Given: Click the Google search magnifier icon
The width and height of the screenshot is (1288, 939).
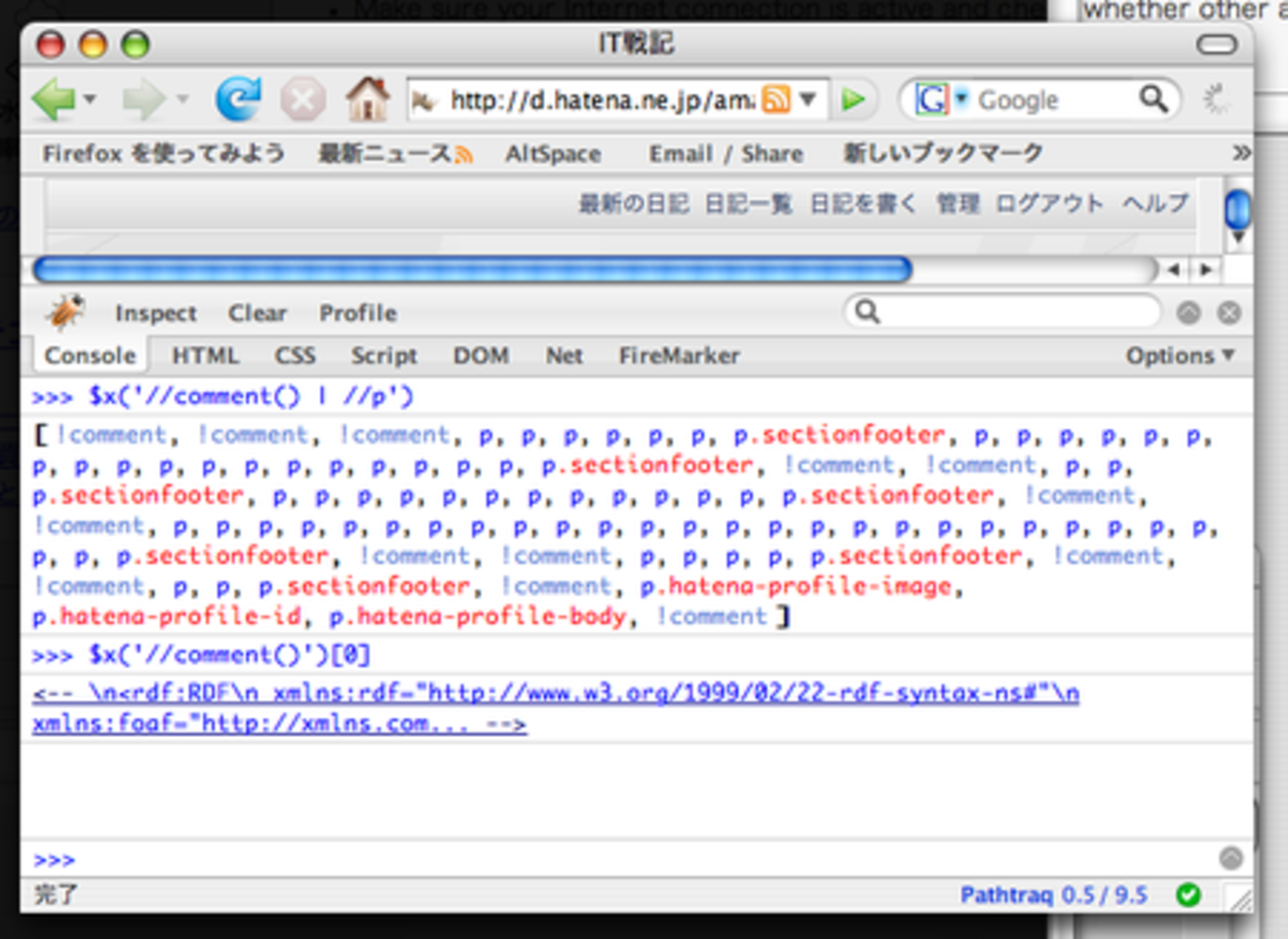Looking at the screenshot, I should [x=1153, y=98].
